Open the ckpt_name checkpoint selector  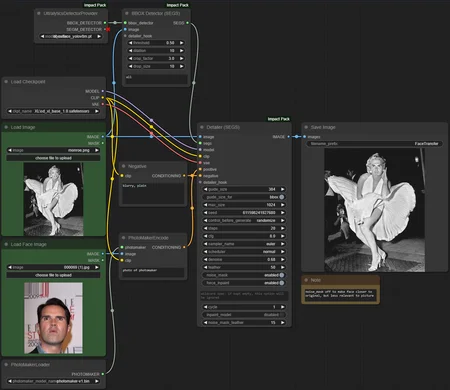tap(54, 111)
